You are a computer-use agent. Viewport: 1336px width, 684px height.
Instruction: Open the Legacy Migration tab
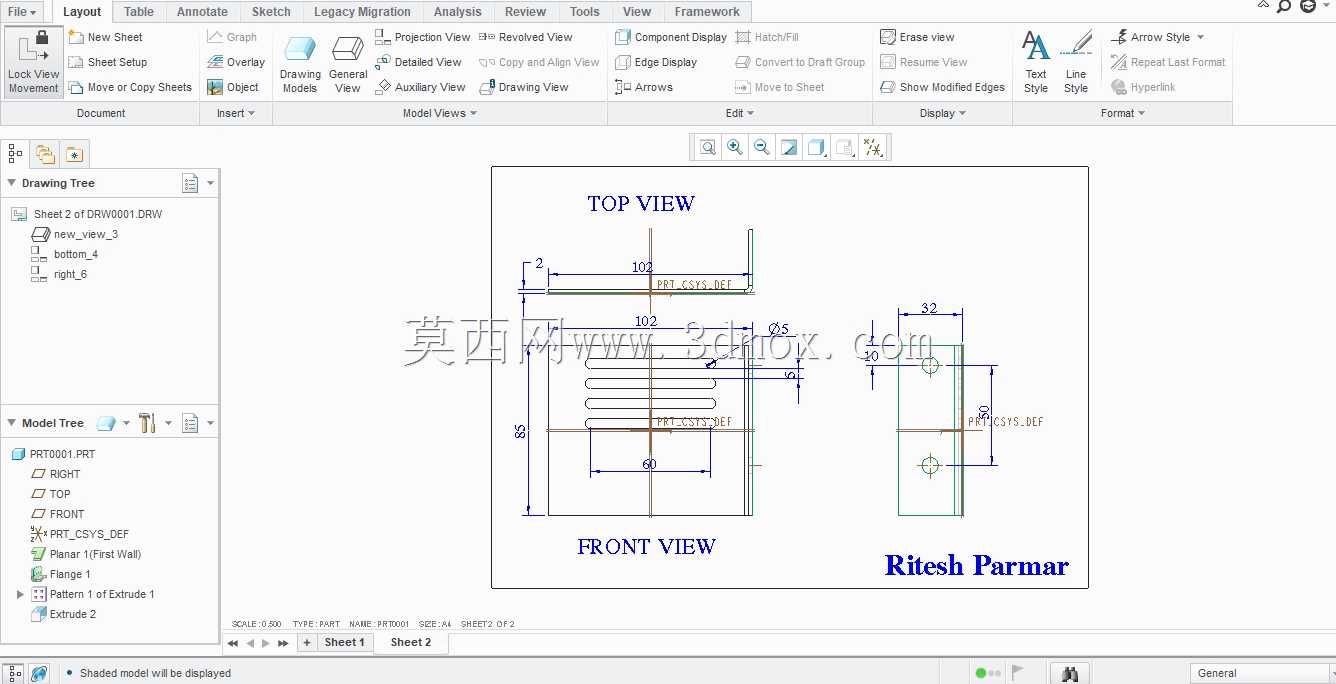click(x=362, y=12)
